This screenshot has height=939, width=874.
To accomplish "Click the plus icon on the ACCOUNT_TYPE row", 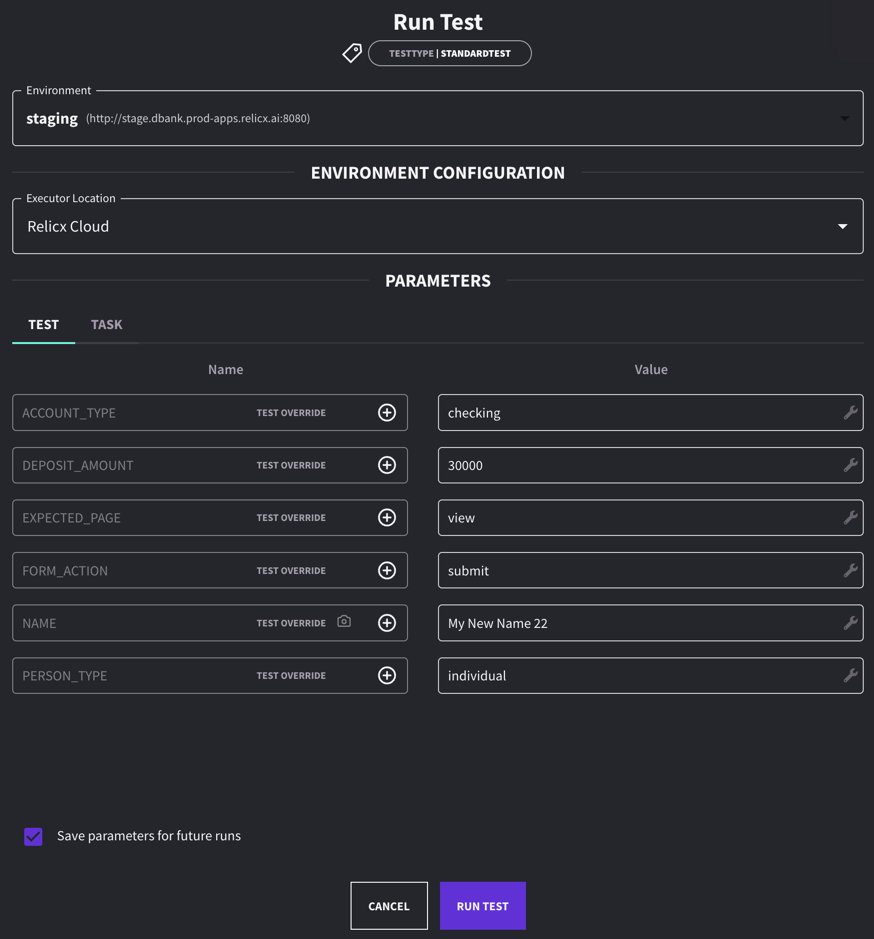I will click(x=387, y=413).
